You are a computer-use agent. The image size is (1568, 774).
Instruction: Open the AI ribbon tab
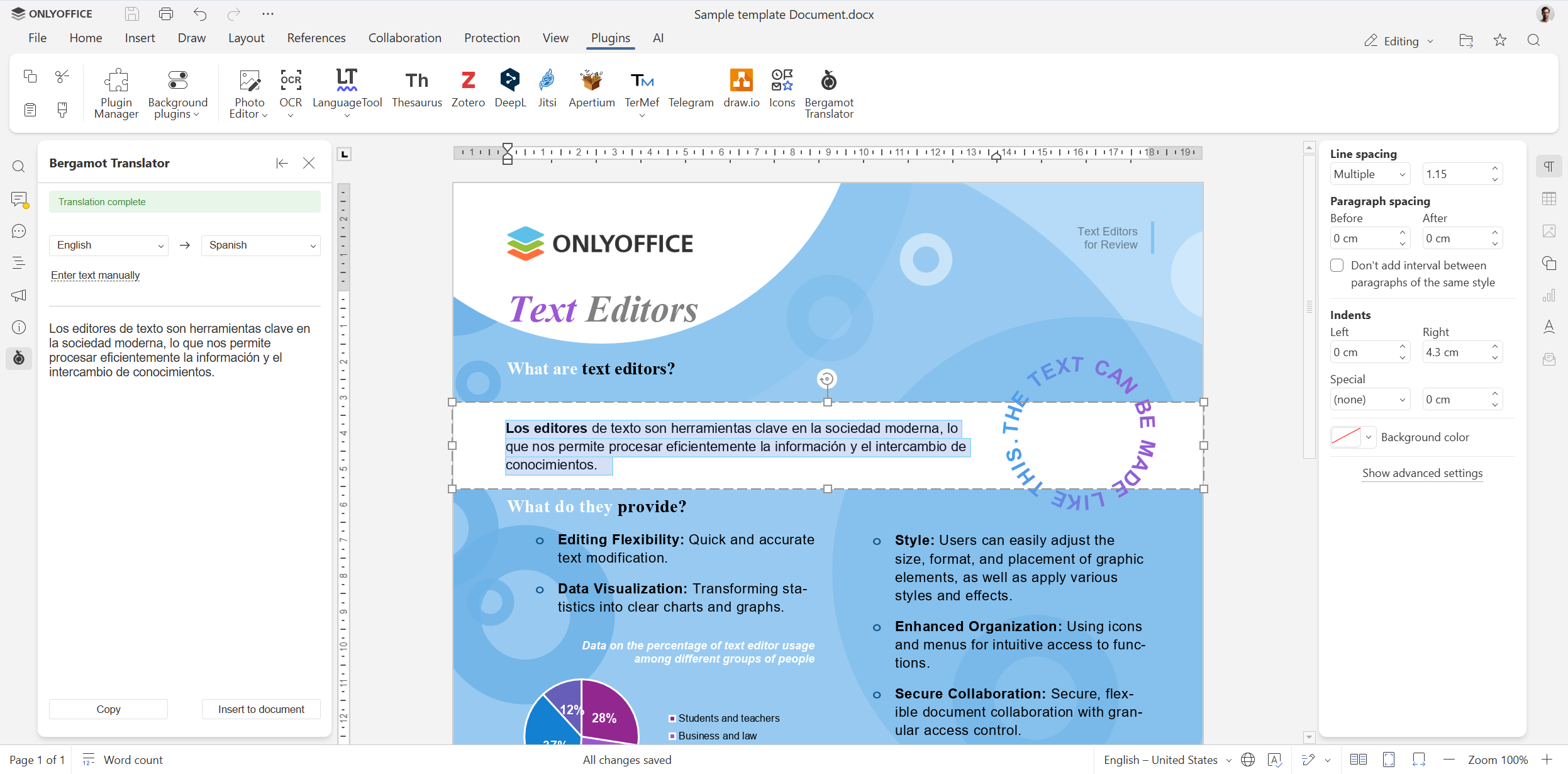point(658,38)
